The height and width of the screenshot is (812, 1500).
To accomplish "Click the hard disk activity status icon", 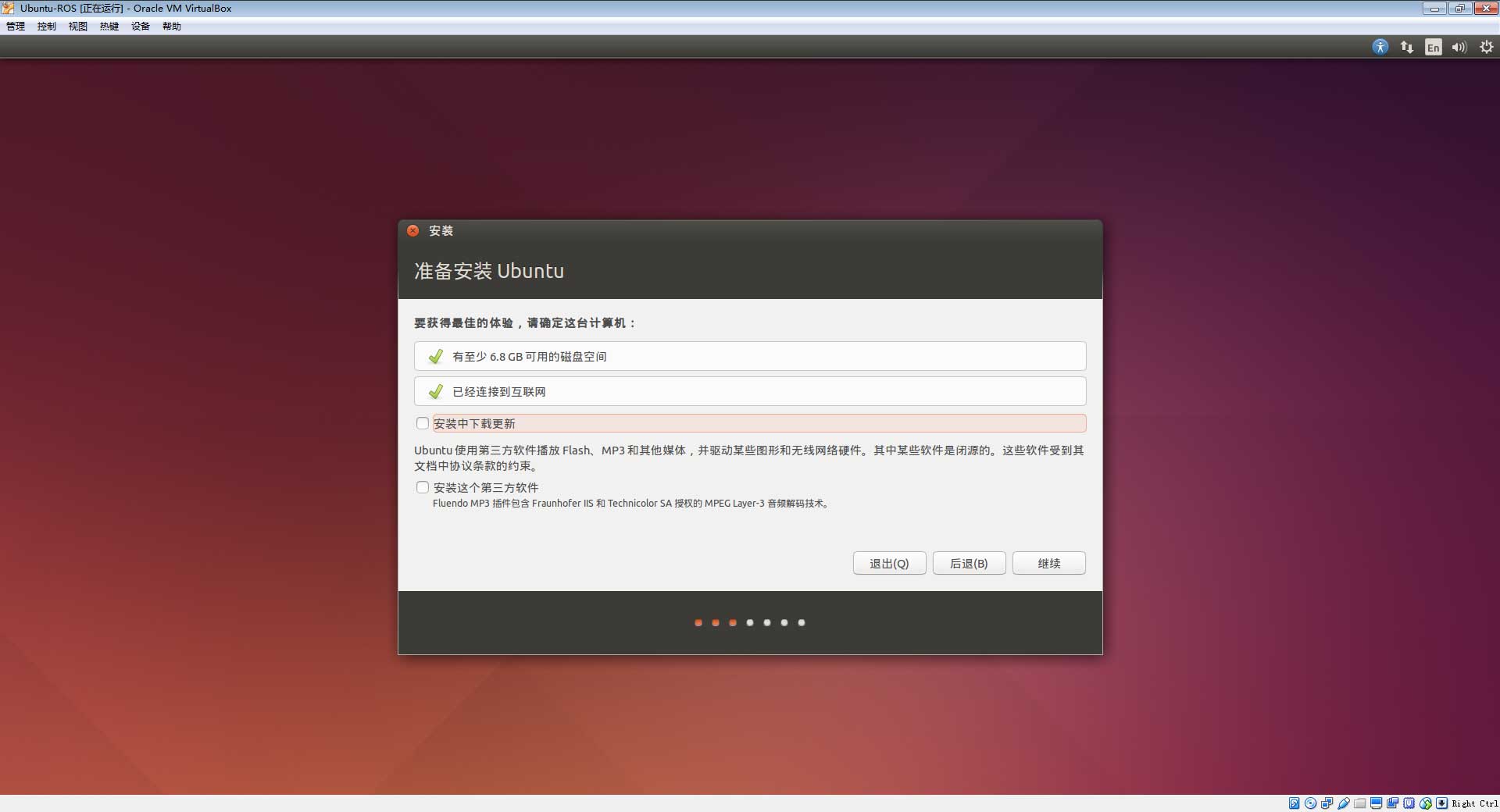I will 1294,803.
